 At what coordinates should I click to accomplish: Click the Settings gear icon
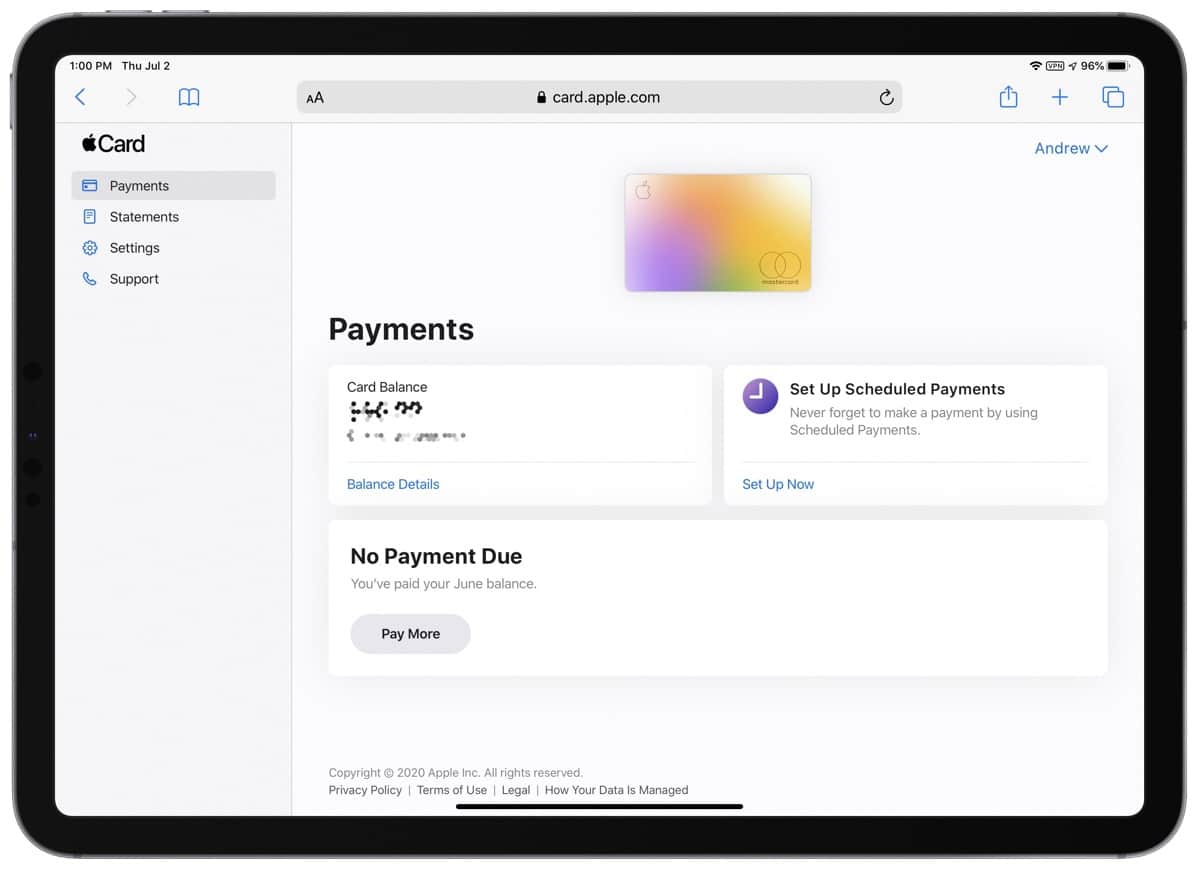tap(90, 248)
